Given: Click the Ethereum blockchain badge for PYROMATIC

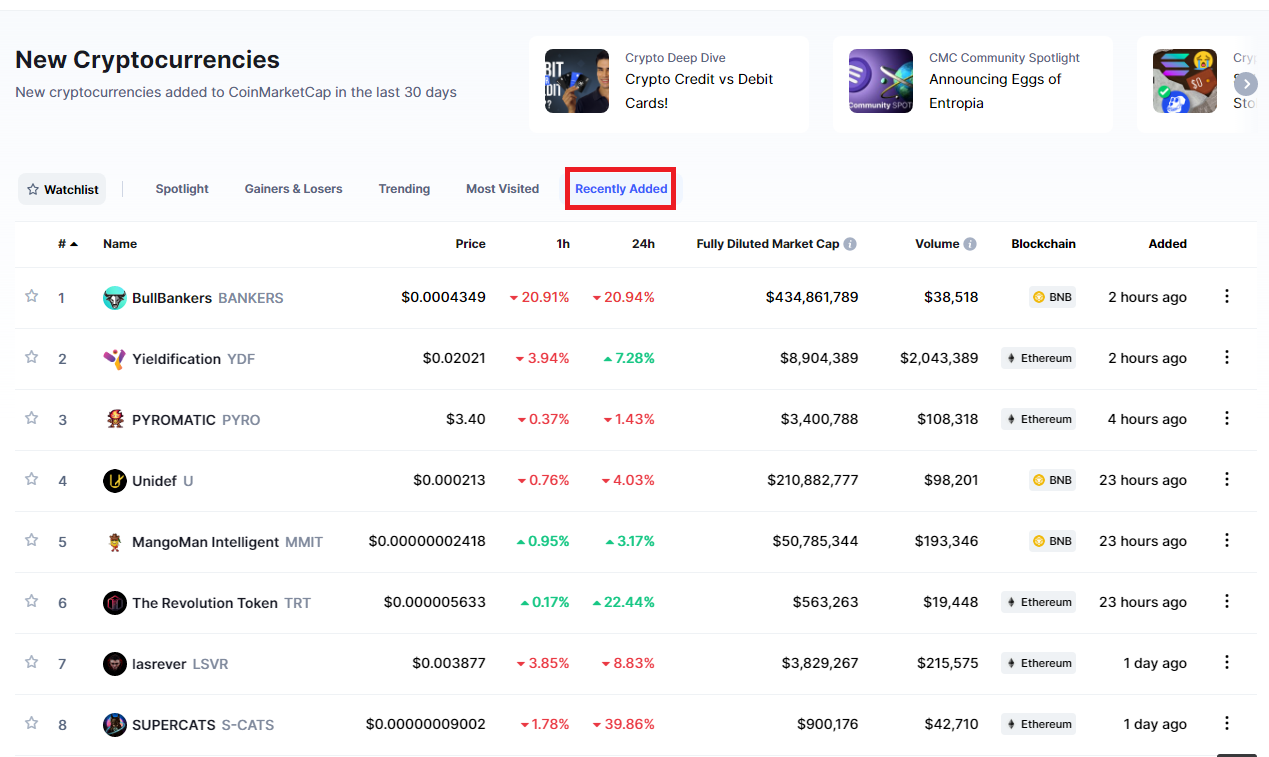Looking at the screenshot, I should pyautogui.click(x=1038, y=419).
